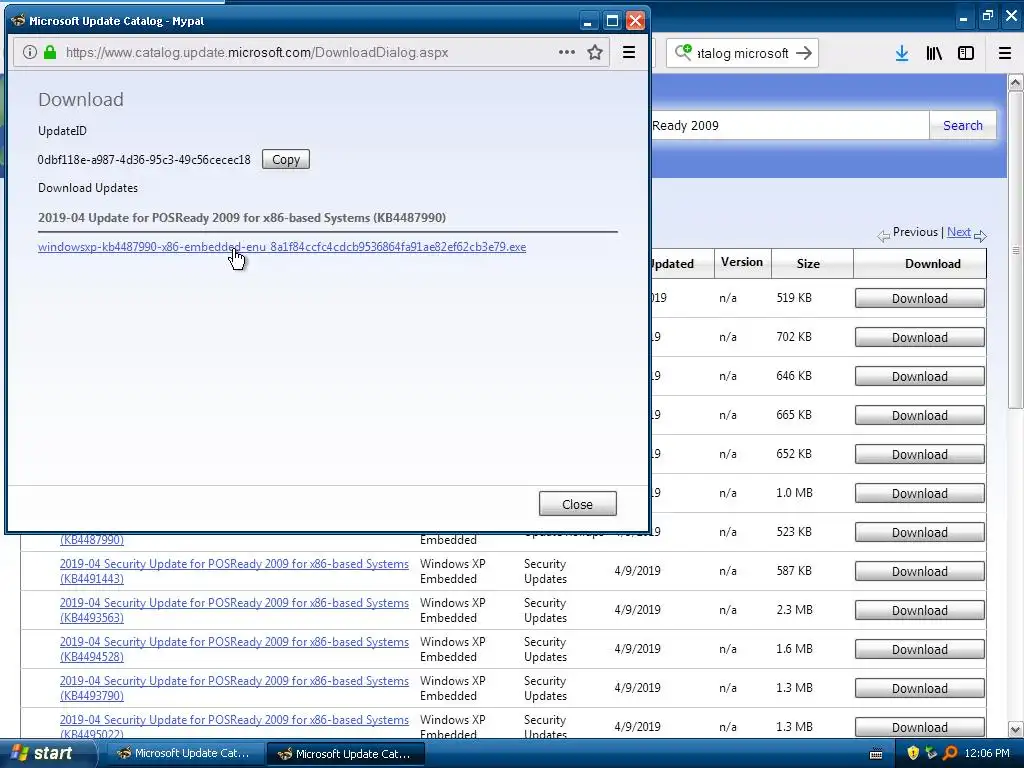Click the main browser search bar text
Viewport: 1024px width, 768px height.
(743, 53)
